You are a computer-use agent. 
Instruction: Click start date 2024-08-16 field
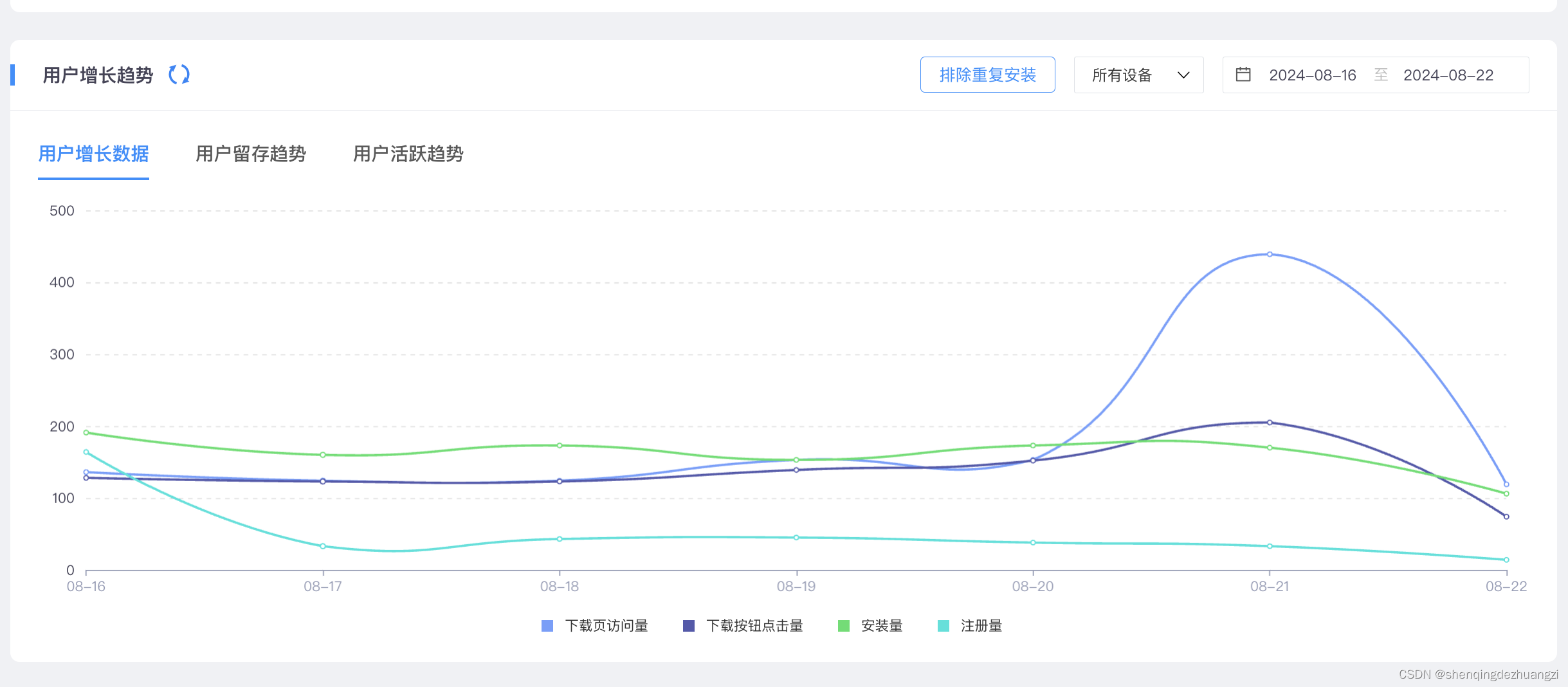coord(1312,75)
